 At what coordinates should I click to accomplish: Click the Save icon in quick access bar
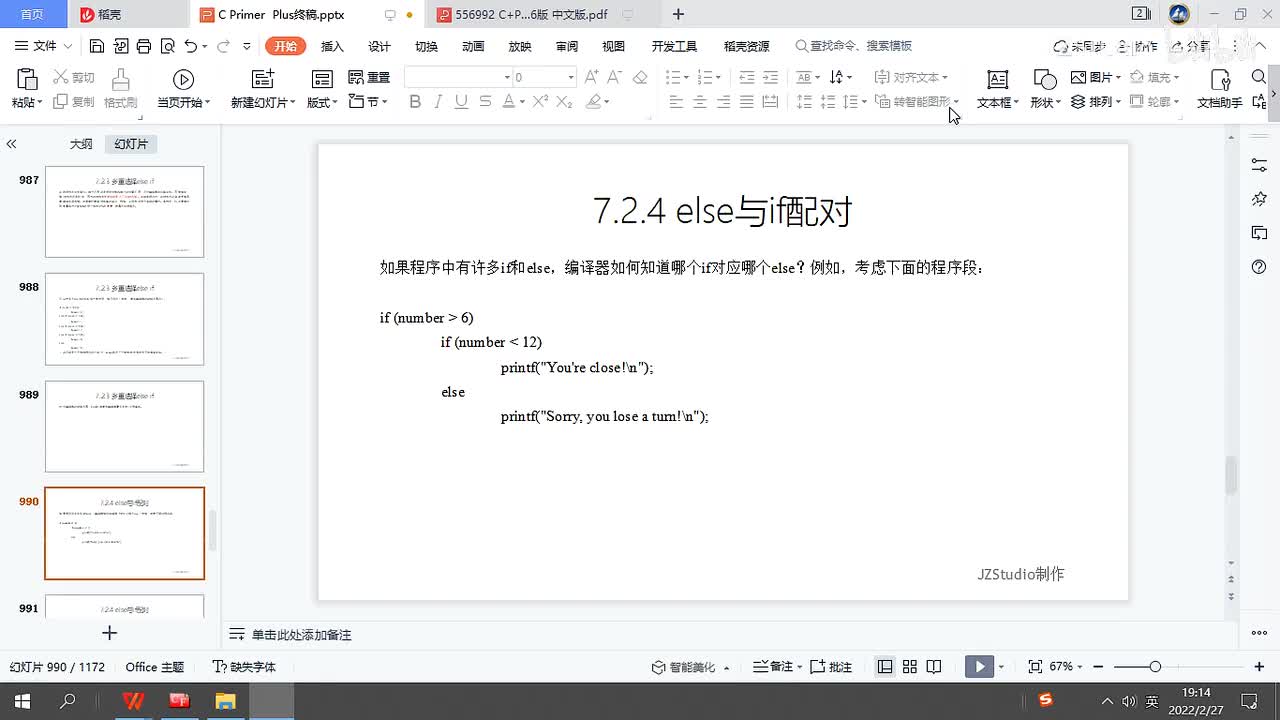97,46
